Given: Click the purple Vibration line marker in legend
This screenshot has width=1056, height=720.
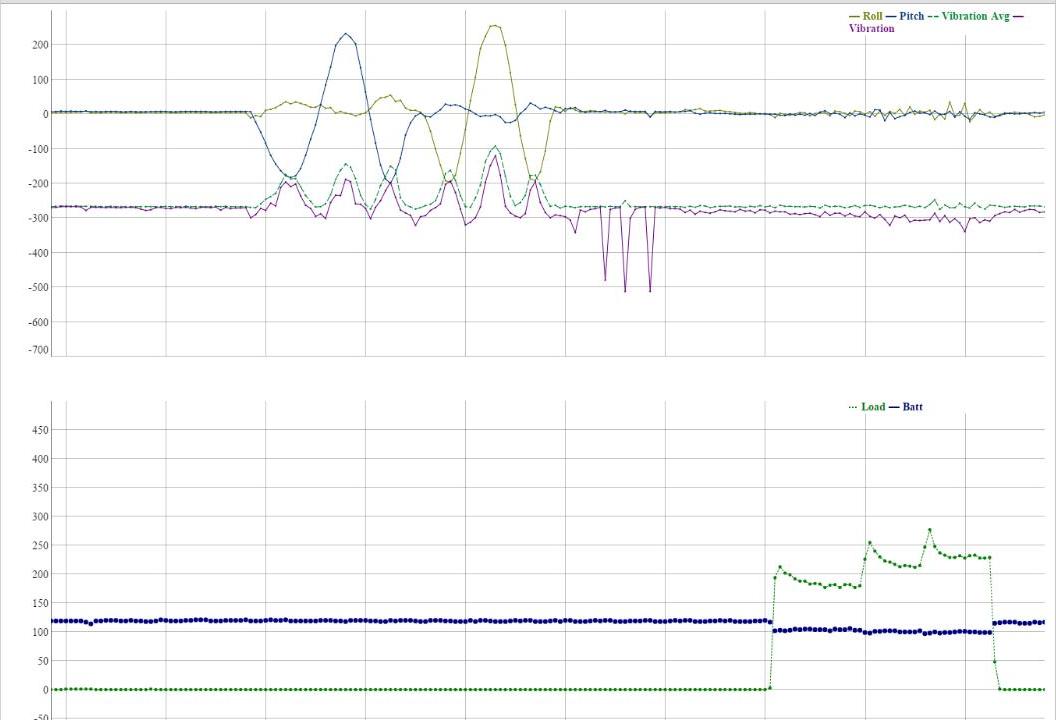Looking at the screenshot, I should 1018,16.
